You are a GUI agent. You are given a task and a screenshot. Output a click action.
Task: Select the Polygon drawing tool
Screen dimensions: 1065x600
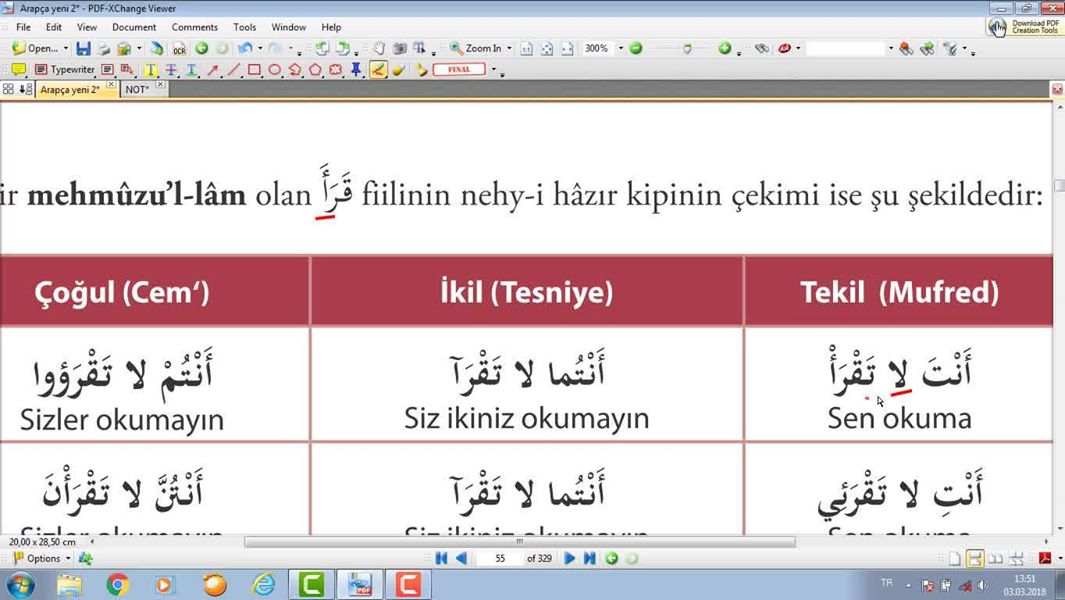[x=315, y=69]
